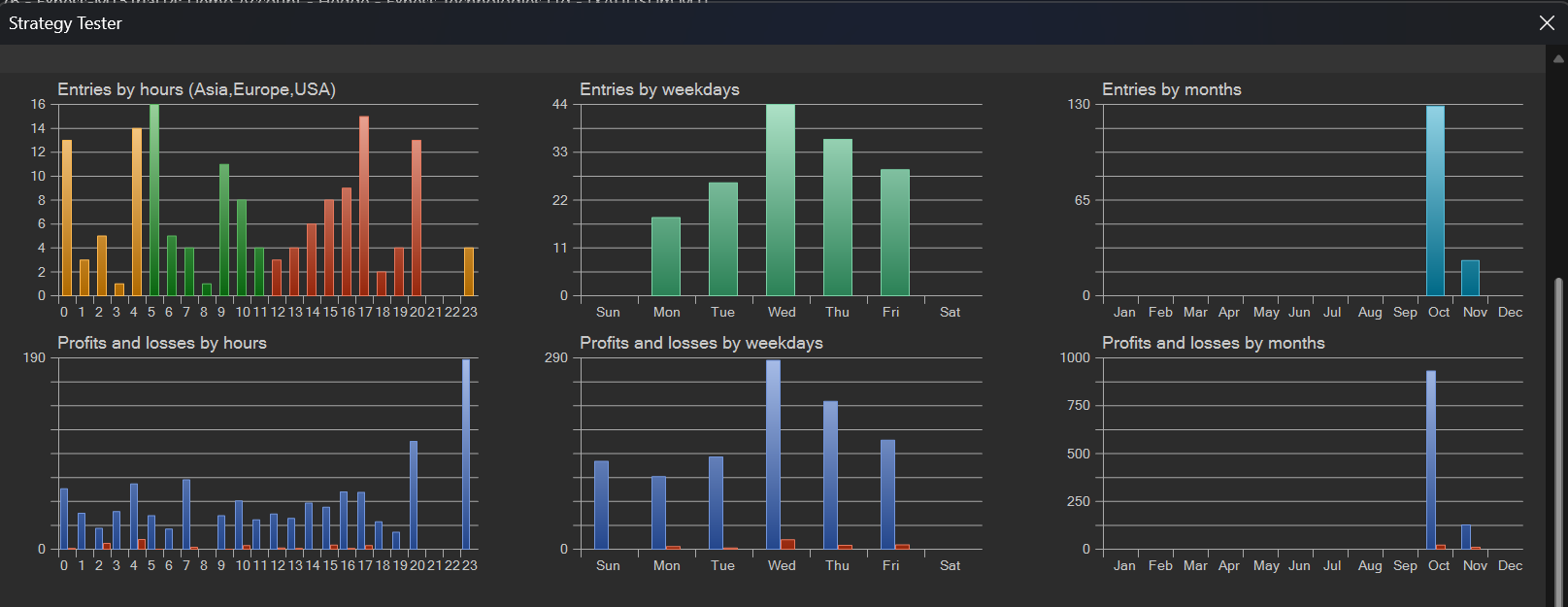
Task: Click the Tue bar in Entries by weekdays
Action: tap(723, 239)
